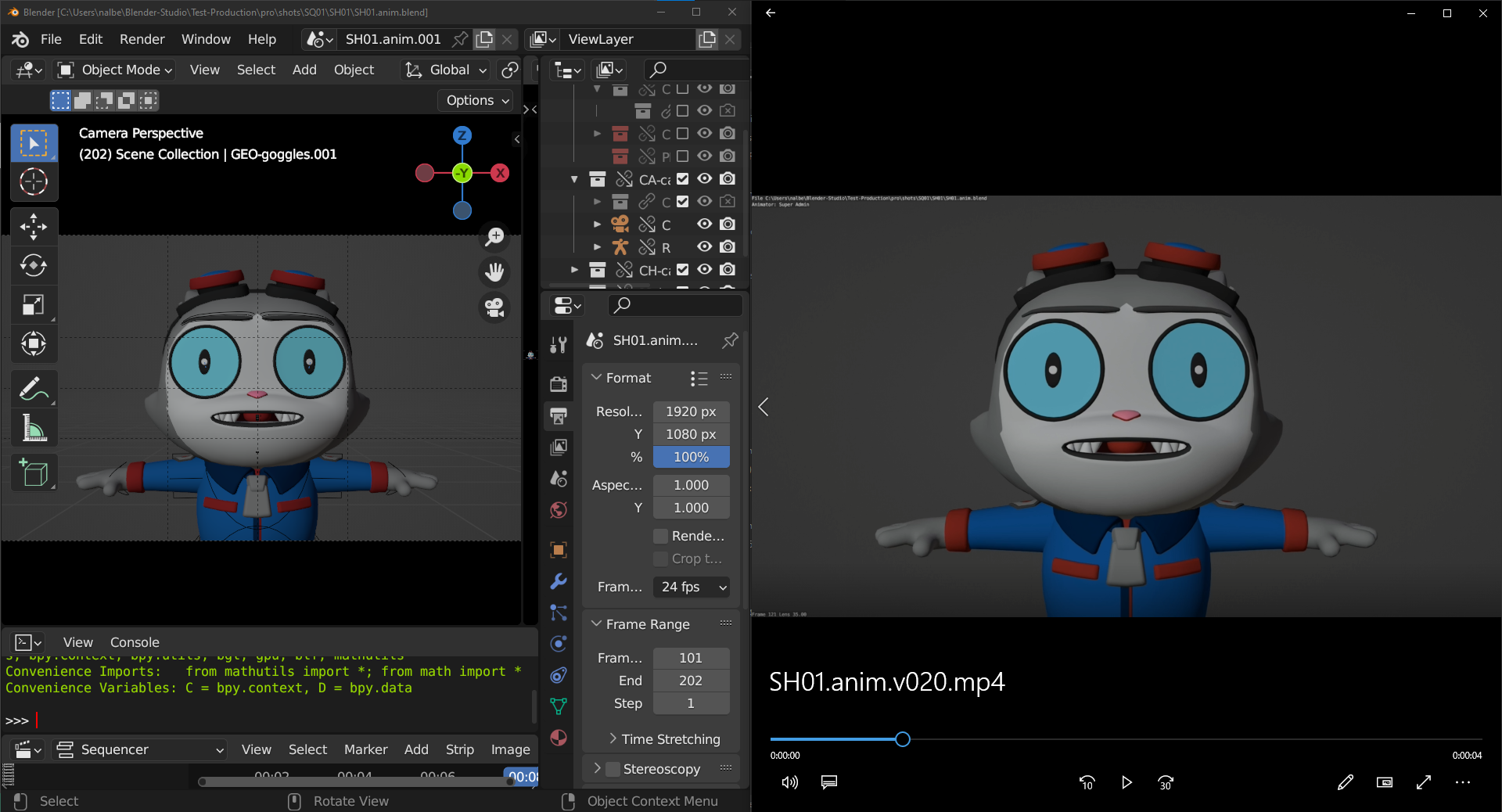Open the Global transform orientation dropdown
Screen dimensions: 1502x812
pos(446,70)
